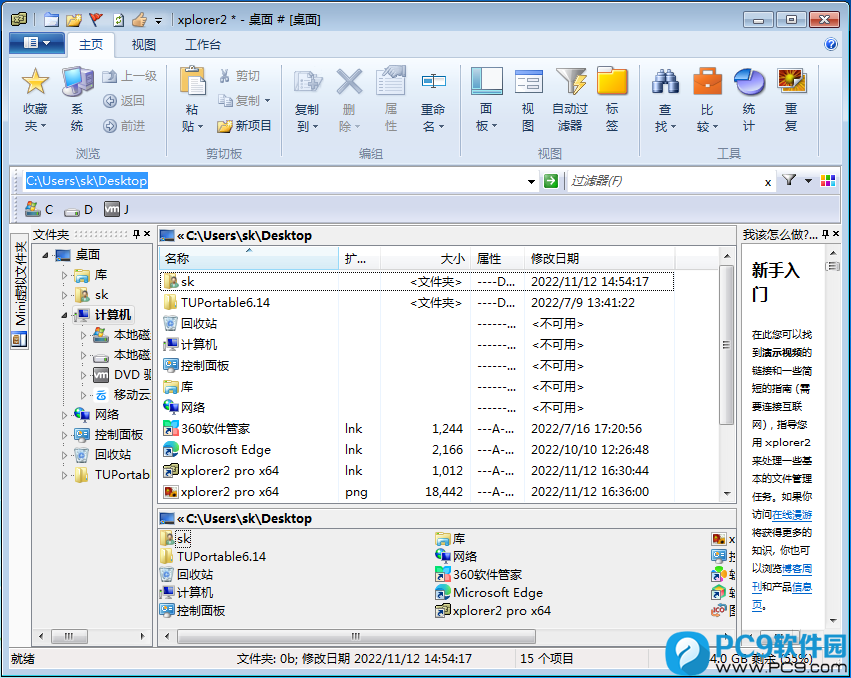
Task: Open 属性 properties from the ribbon
Action: click(391, 99)
